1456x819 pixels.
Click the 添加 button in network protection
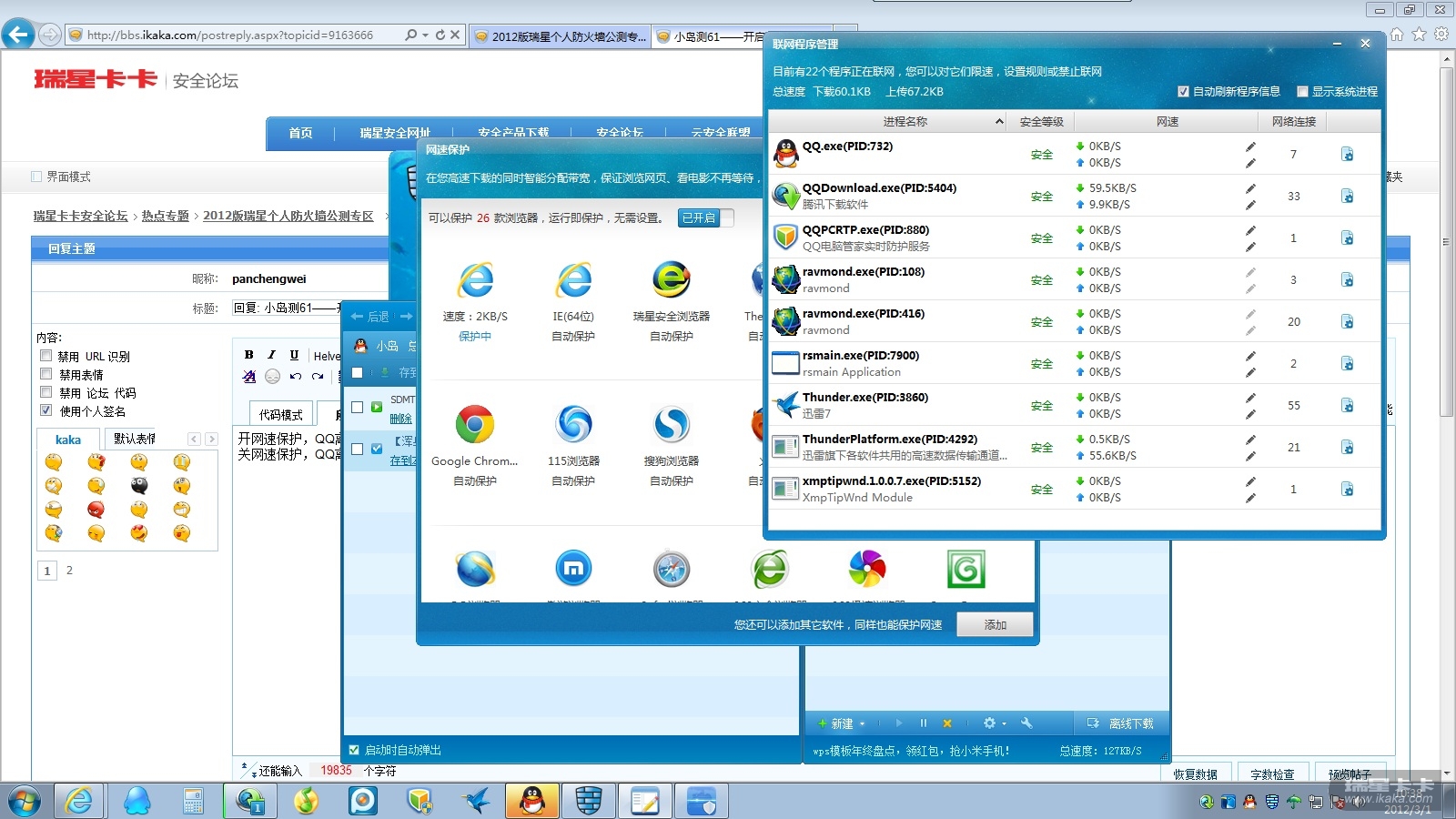tap(995, 625)
